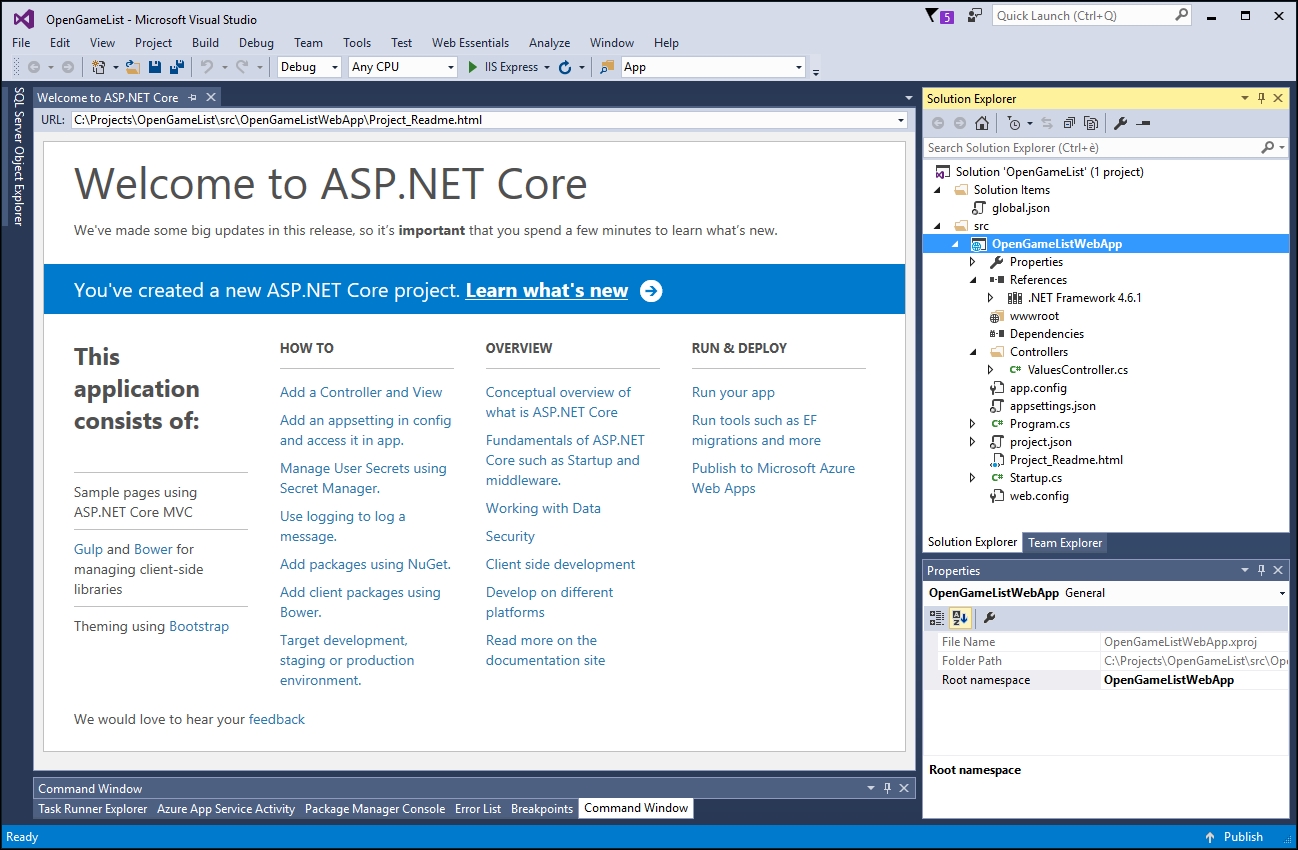Click the Categorized icon in Properties panel
This screenshot has width=1298, height=850.
pos(937,618)
